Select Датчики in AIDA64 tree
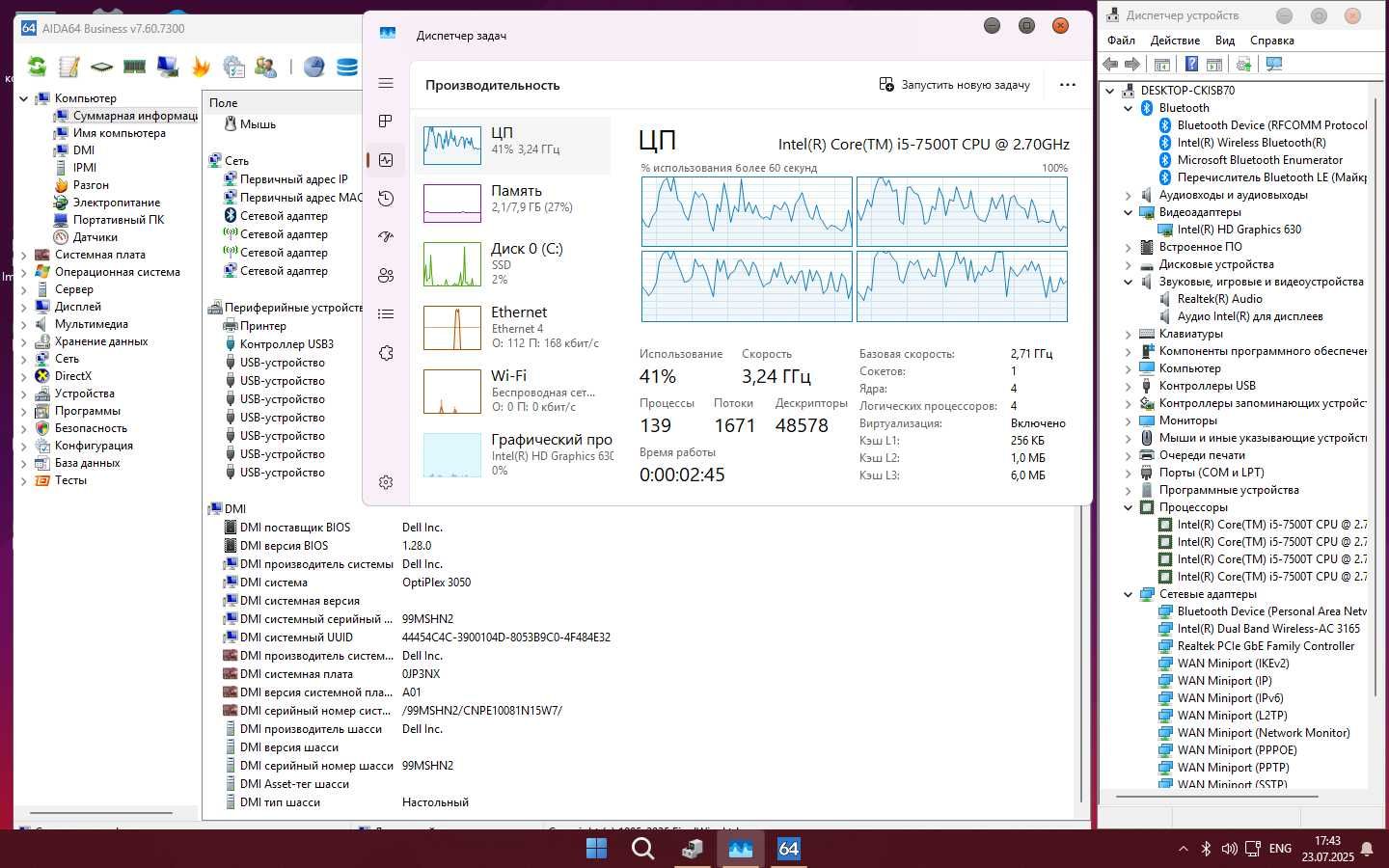The width and height of the screenshot is (1389, 868). pos(95,237)
